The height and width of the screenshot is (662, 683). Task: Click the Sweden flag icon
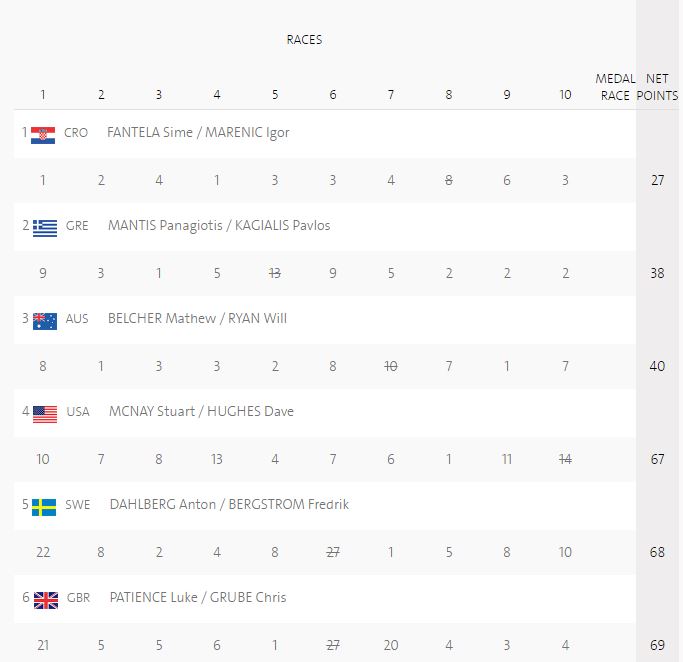coord(45,505)
